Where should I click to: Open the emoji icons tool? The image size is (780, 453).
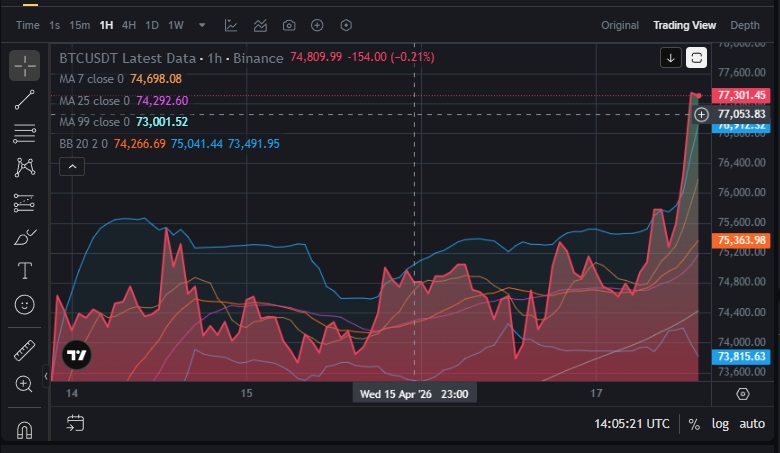point(25,304)
